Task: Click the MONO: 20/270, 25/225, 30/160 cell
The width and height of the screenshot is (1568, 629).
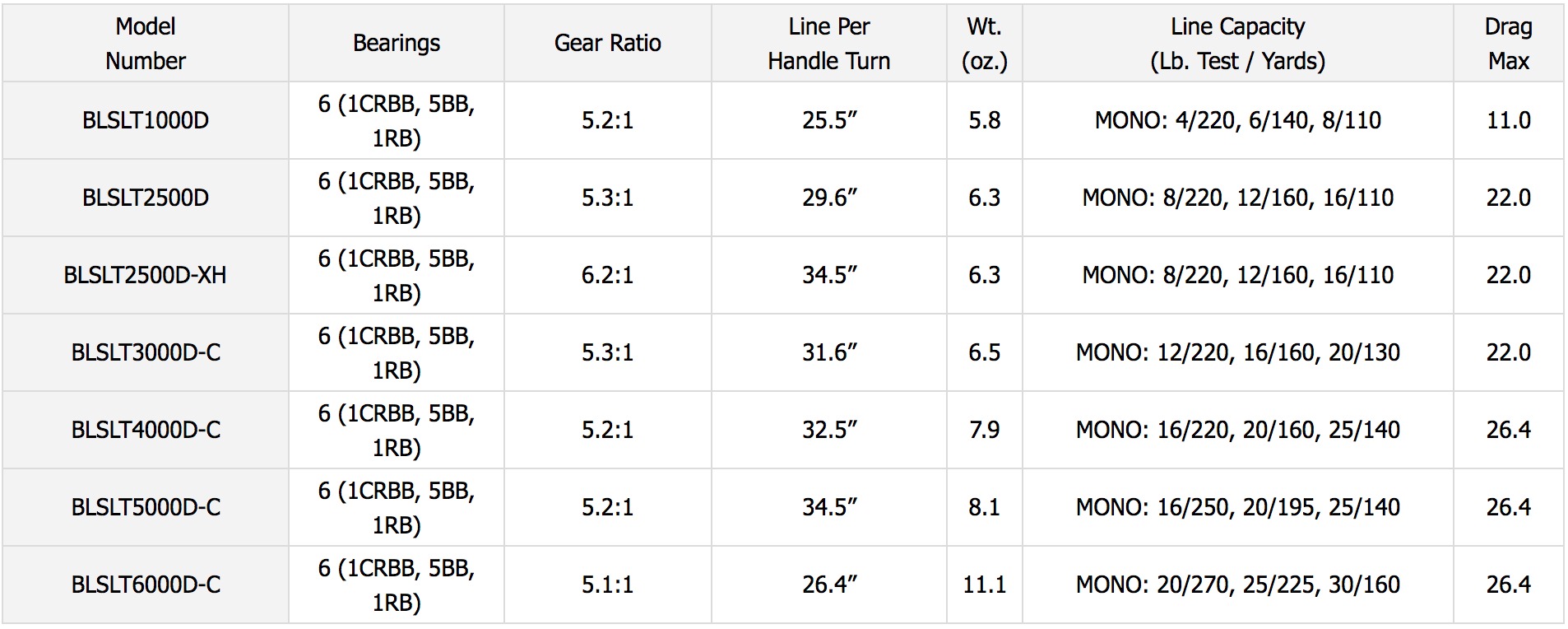Action: click(1237, 585)
